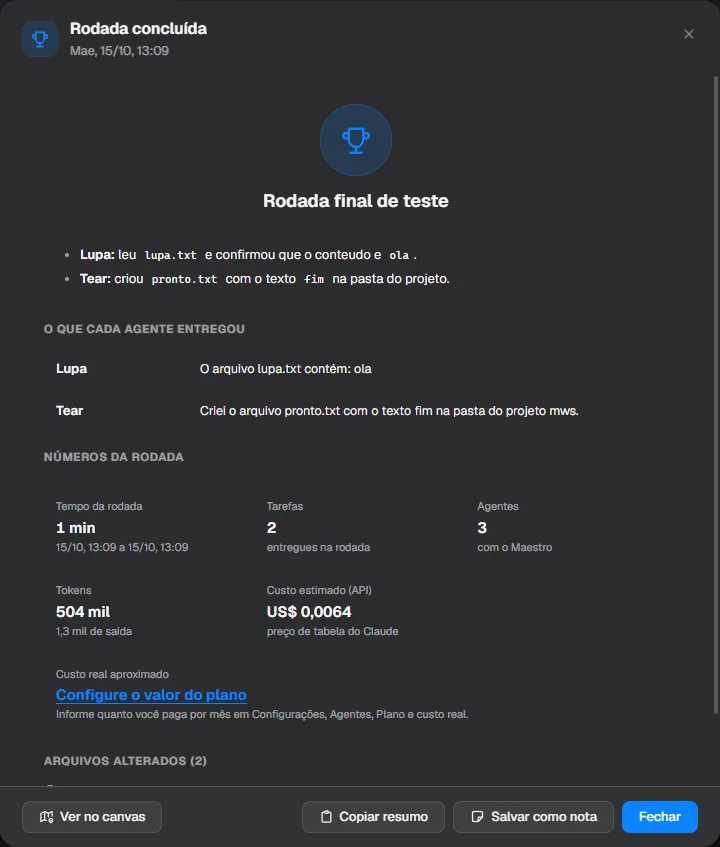Click the trophy icon in dialog header
The image size is (720, 847).
(40, 39)
